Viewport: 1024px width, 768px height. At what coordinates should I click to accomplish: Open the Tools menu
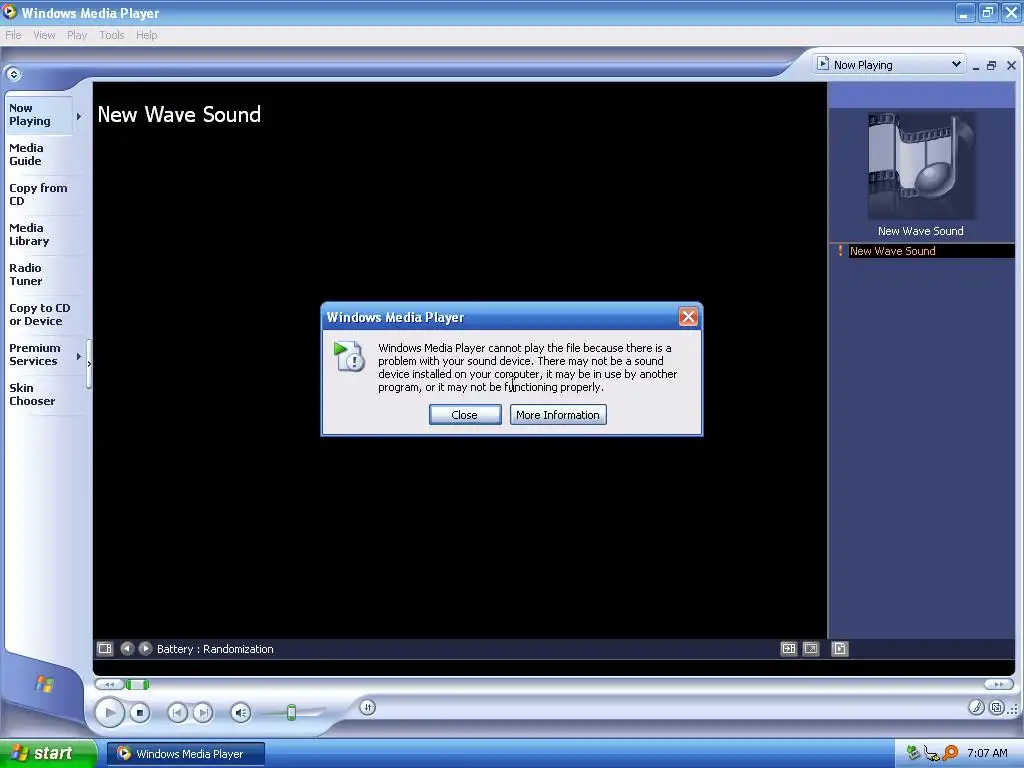(112, 35)
